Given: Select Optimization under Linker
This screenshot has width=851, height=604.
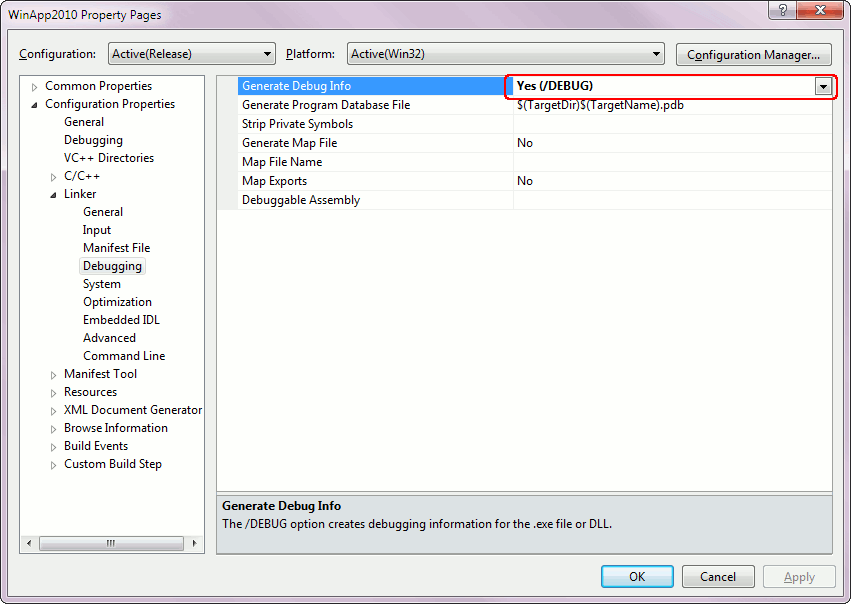Looking at the screenshot, I should click(117, 302).
